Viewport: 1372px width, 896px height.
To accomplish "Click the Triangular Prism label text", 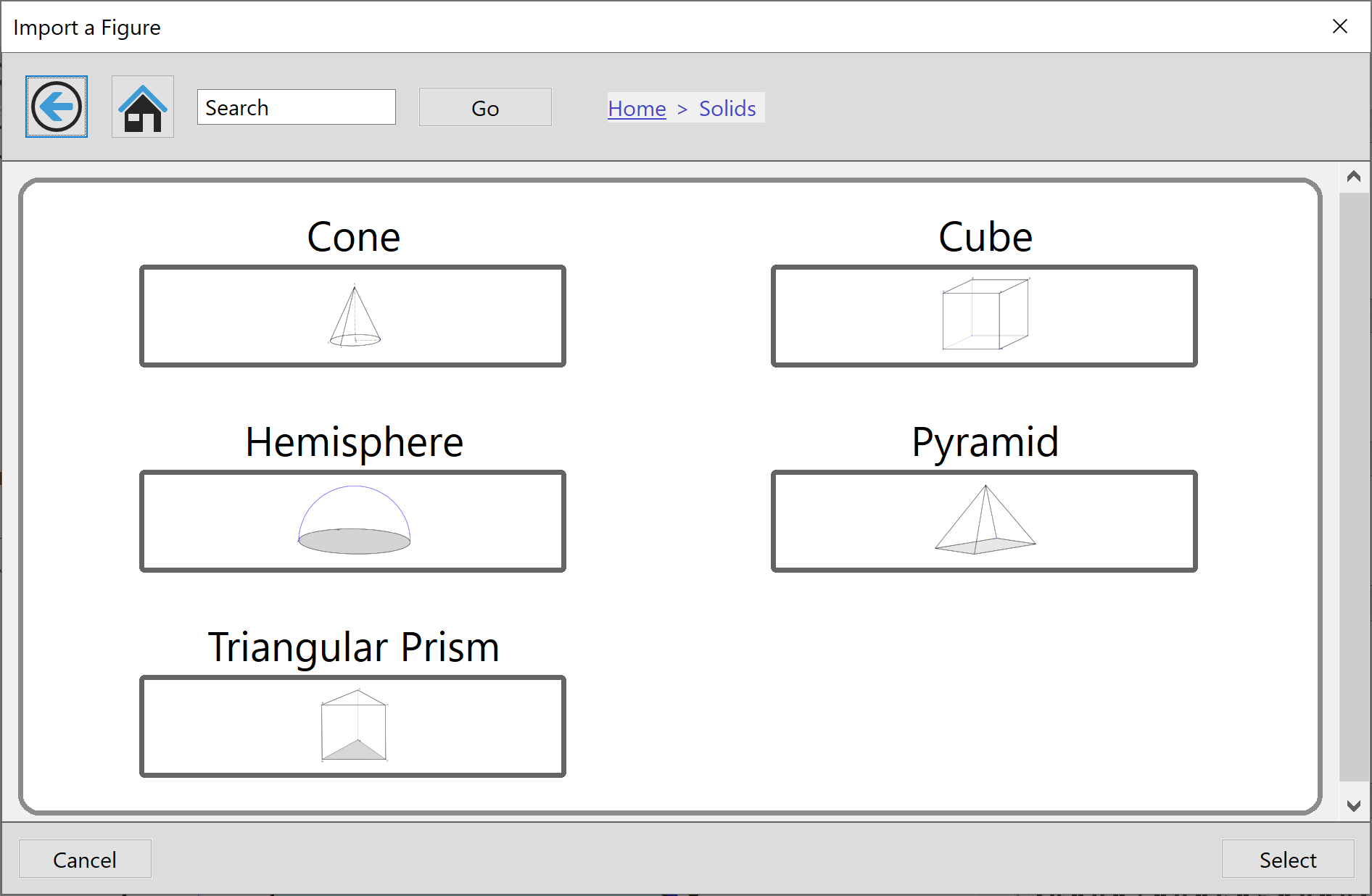I will (x=353, y=647).
